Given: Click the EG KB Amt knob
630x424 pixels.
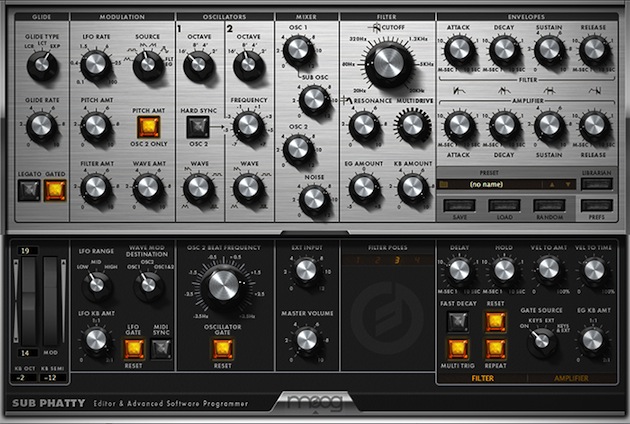Looking at the screenshot, I should click(x=592, y=340).
